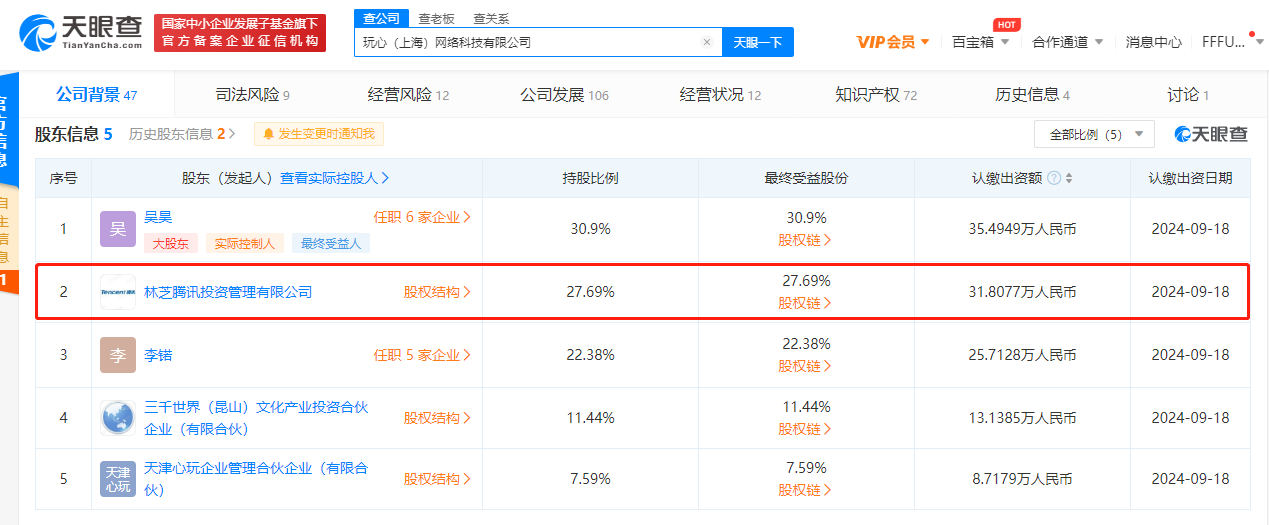Click the 发生变更时通知我 button
This screenshot has height=525, width=1269.
(319, 134)
